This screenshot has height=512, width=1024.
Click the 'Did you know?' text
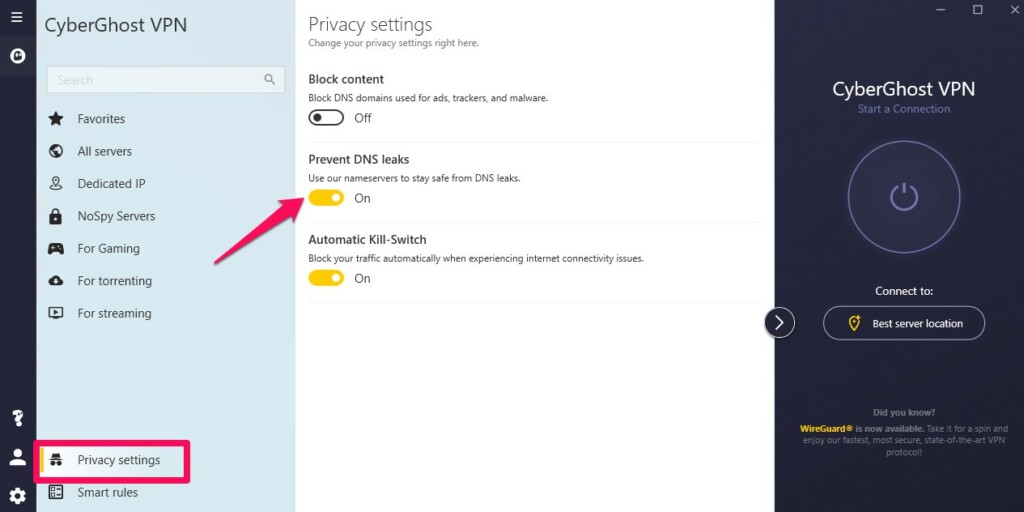point(904,413)
